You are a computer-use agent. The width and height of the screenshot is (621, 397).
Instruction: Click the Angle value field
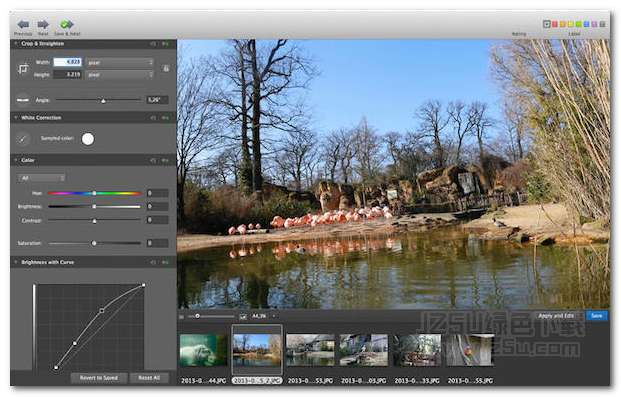coord(157,100)
